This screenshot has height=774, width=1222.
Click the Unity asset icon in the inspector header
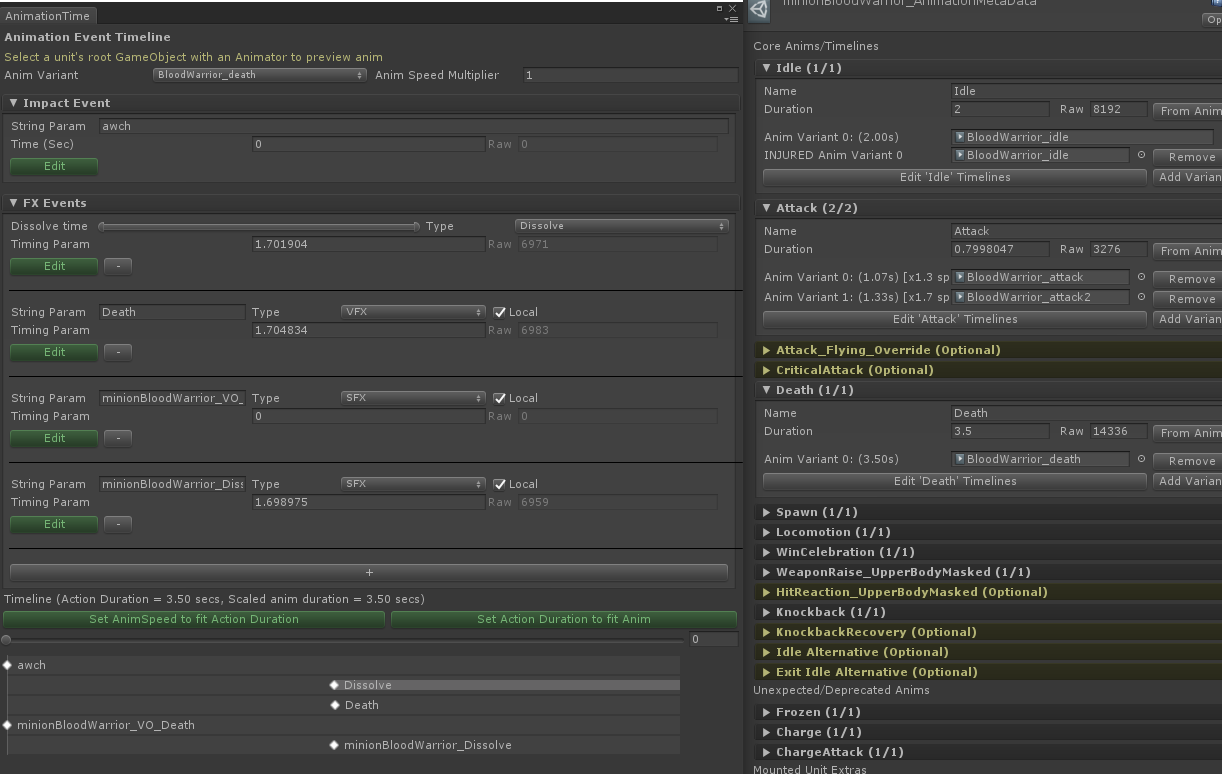pos(760,9)
